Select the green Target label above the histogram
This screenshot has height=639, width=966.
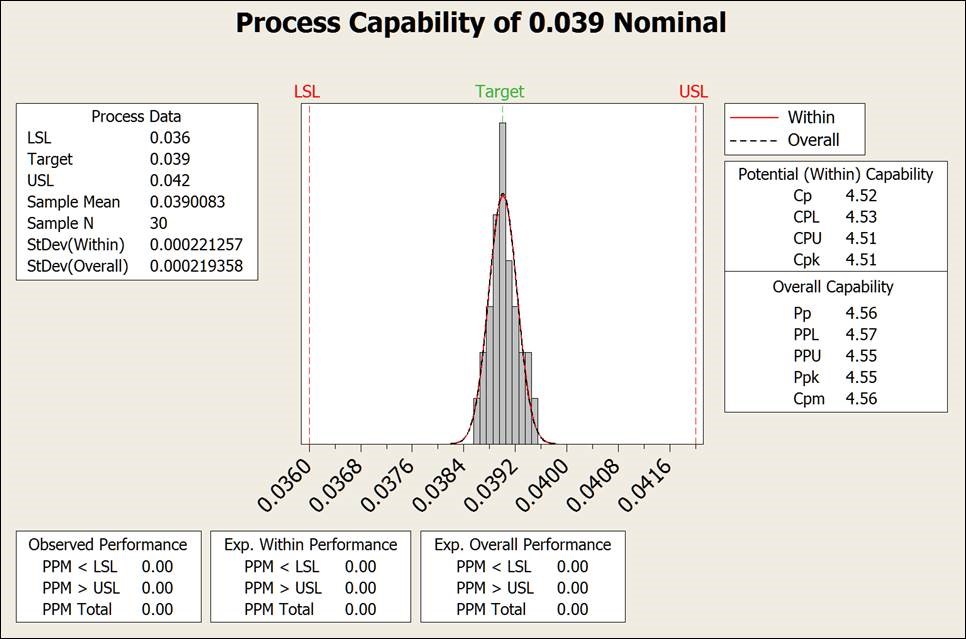tap(500, 92)
